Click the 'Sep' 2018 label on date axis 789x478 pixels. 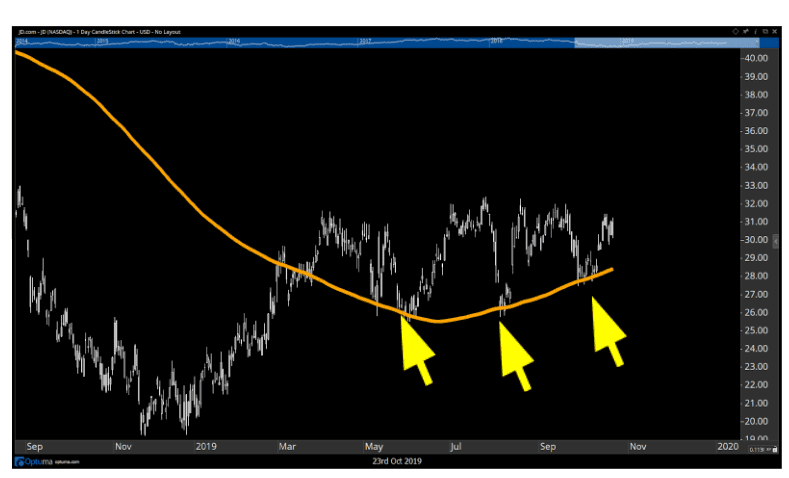click(x=35, y=447)
